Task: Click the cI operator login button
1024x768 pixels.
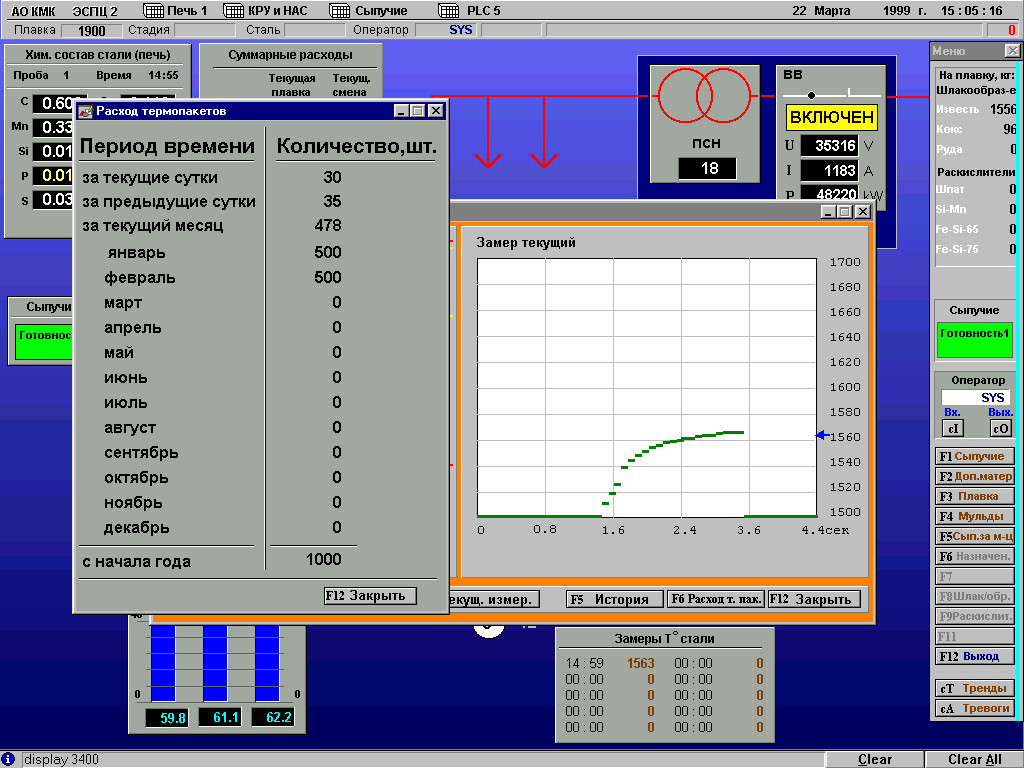Action: point(953,428)
